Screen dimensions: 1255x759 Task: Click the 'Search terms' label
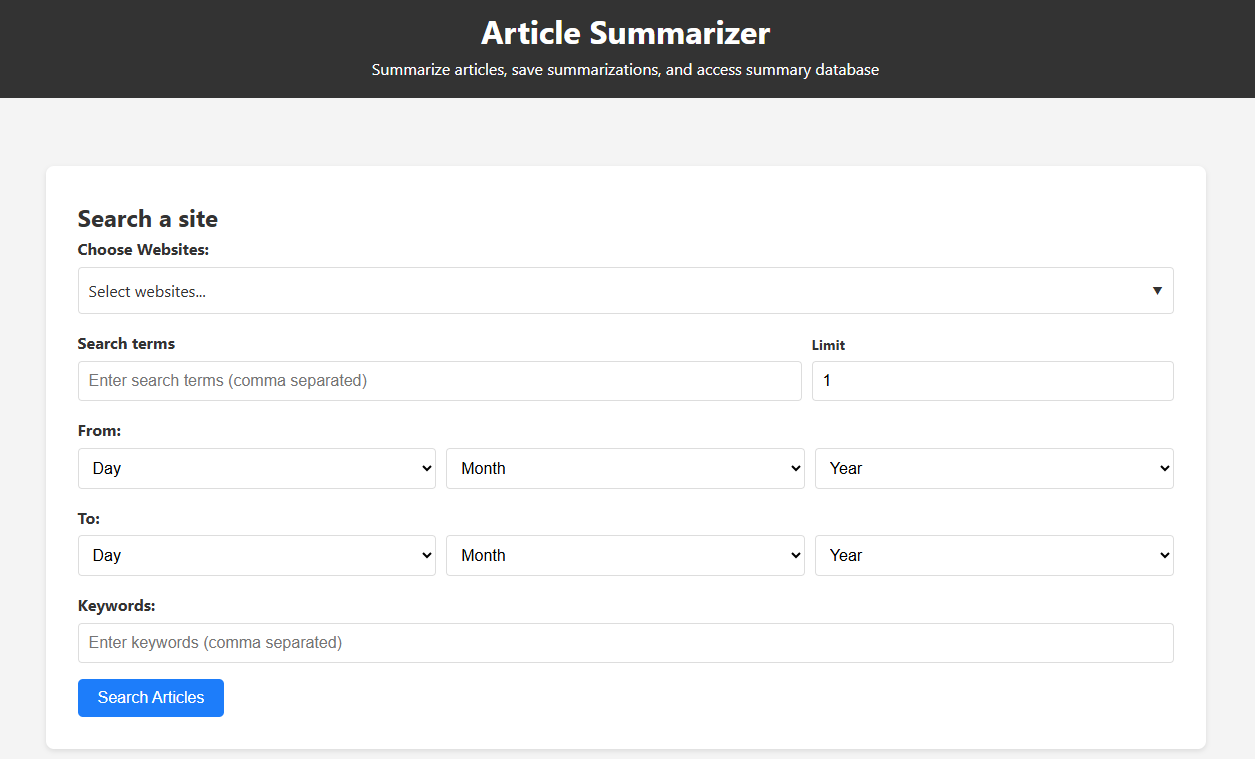[x=126, y=344]
